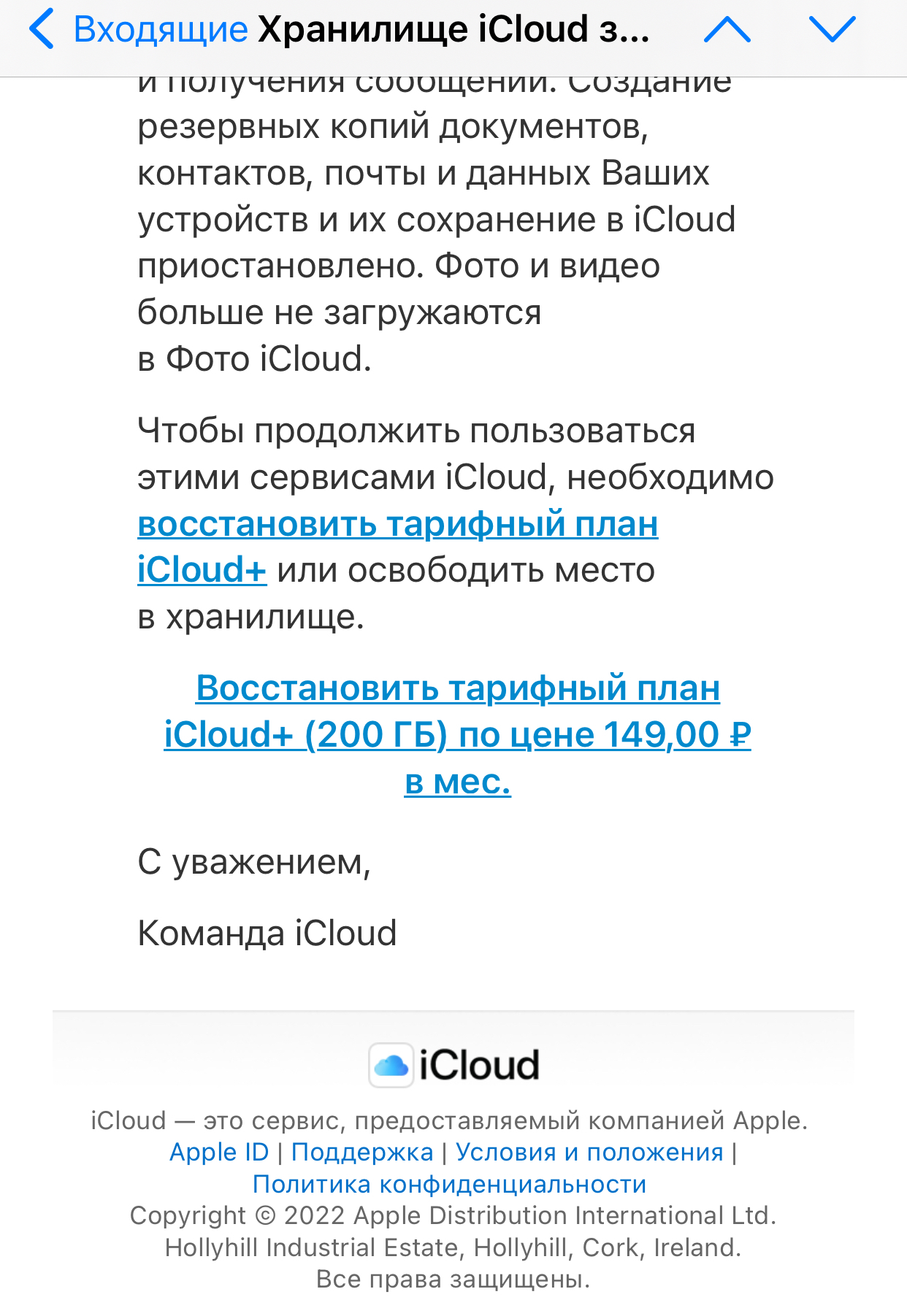
Task: Open inline link восстановить тарифный план iCloud+
Action: pyautogui.click(x=397, y=524)
